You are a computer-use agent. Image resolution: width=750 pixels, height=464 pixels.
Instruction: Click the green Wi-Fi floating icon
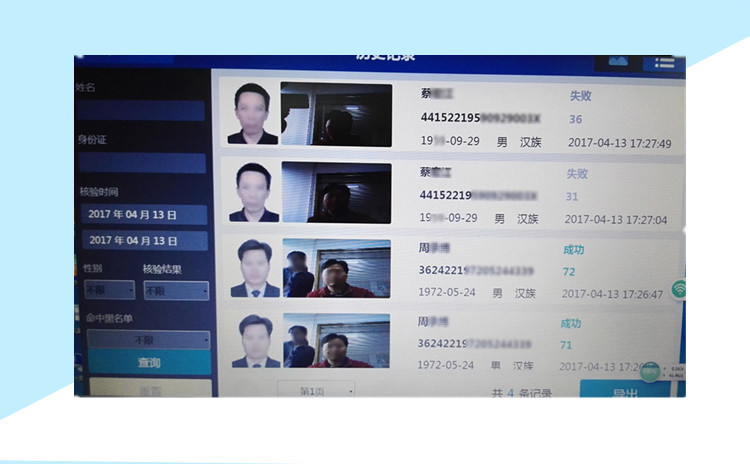click(678, 289)
